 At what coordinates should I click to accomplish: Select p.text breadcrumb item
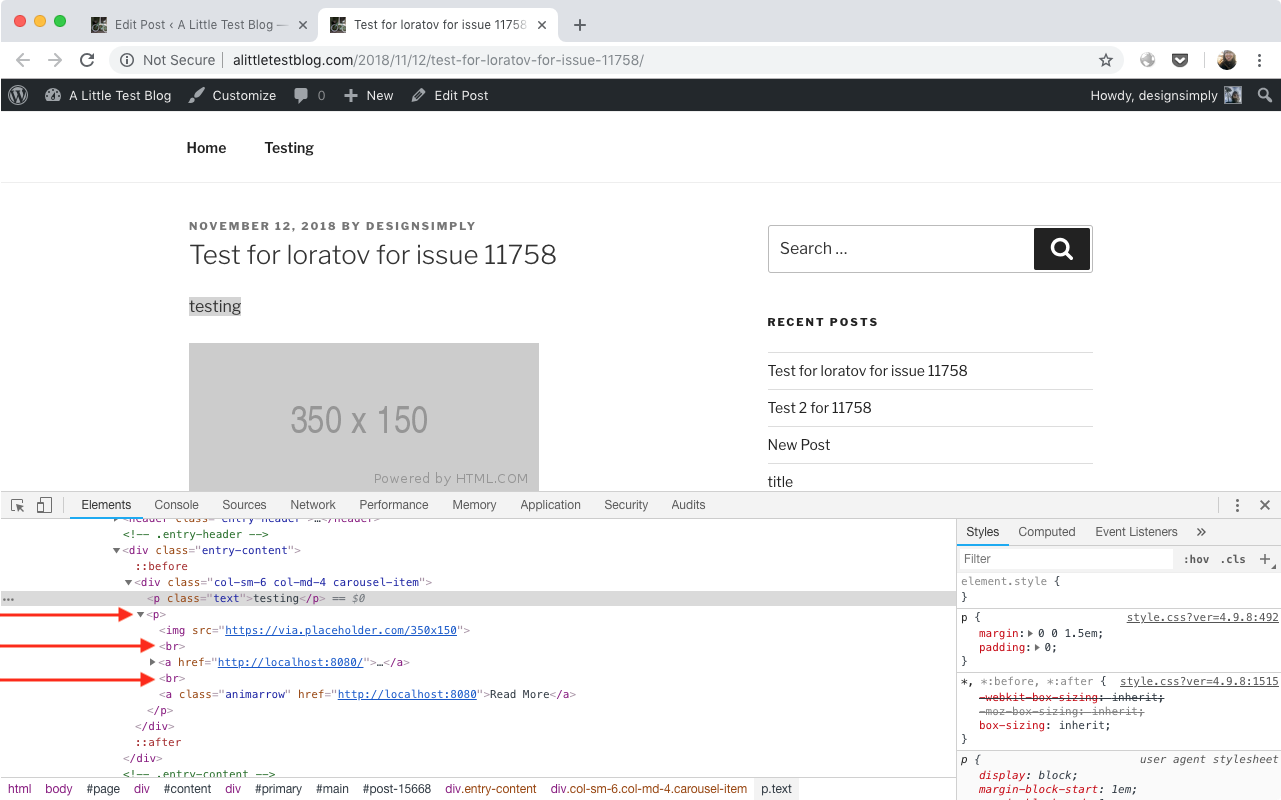(x=776, y=789)
